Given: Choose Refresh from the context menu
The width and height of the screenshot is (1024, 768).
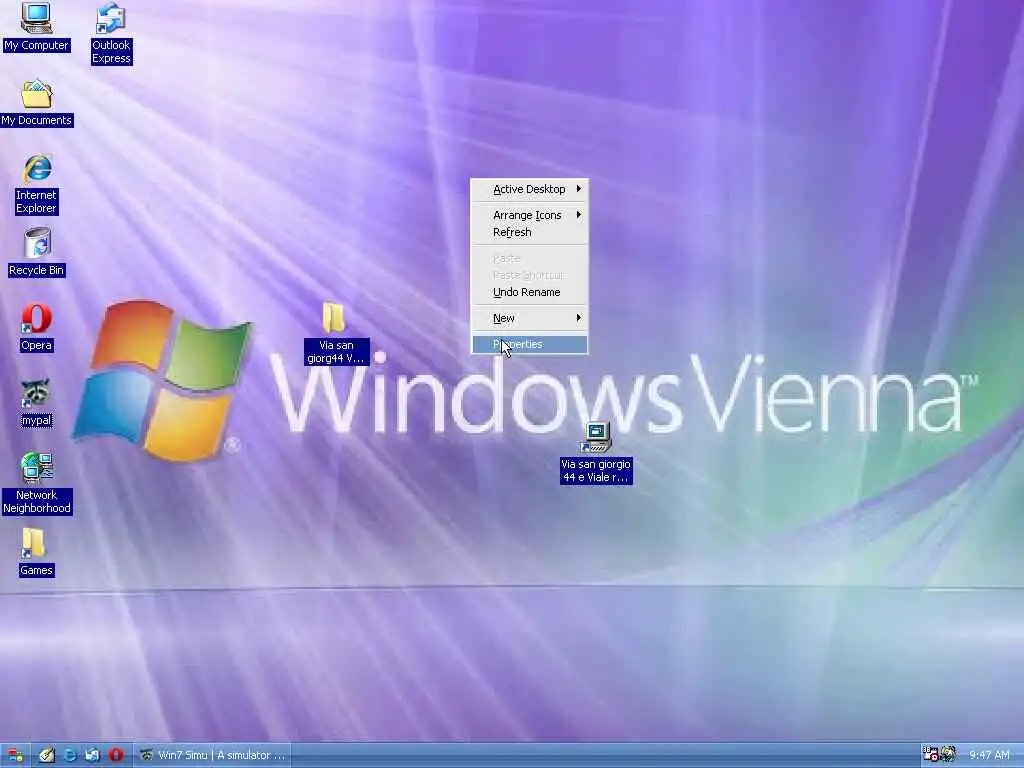Looking at the screenshot, I should [x=530, y=232].
